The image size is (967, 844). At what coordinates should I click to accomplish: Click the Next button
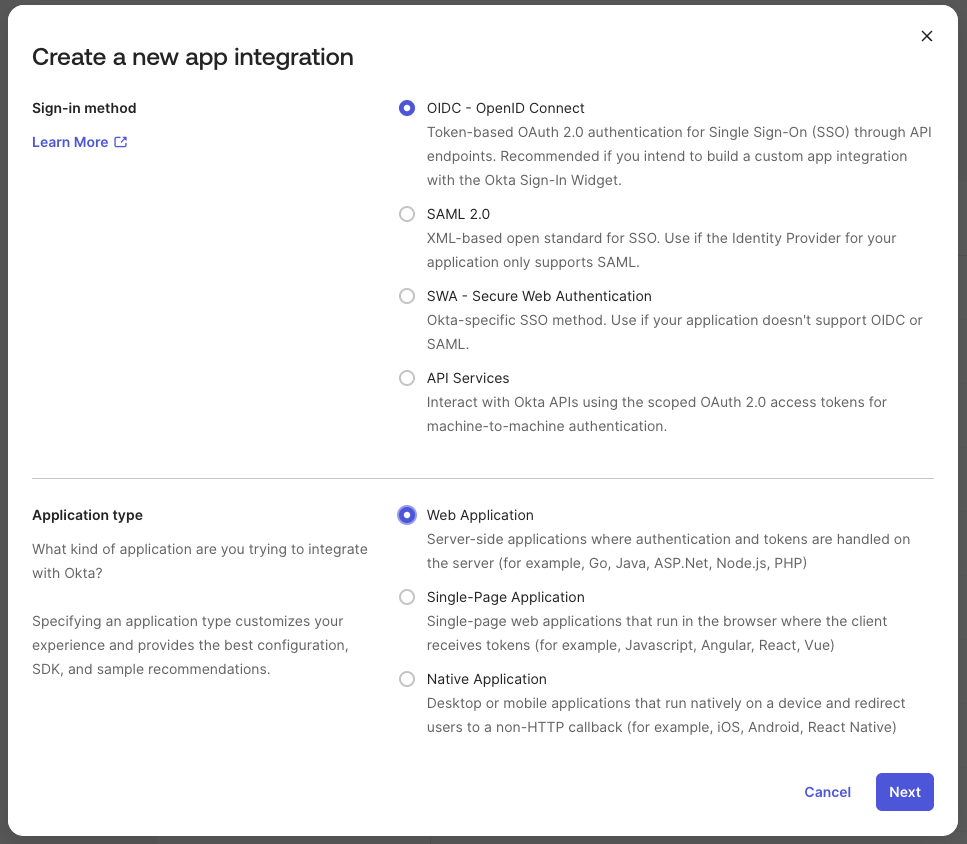(x=904, y=791)
